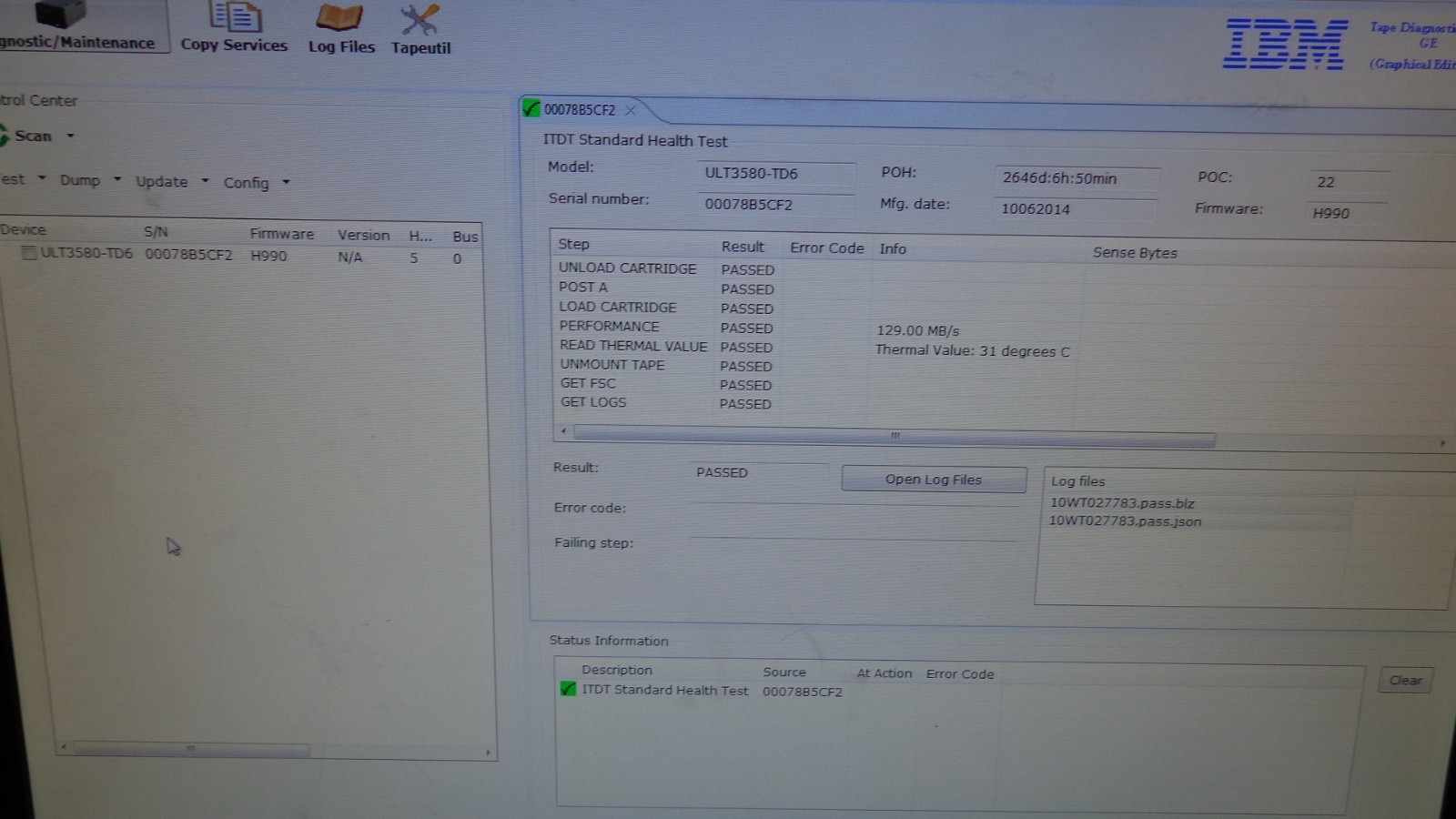Click the steps table left scroll arrow
This screenshot has height=819, width=1456.
pos(564,430)
